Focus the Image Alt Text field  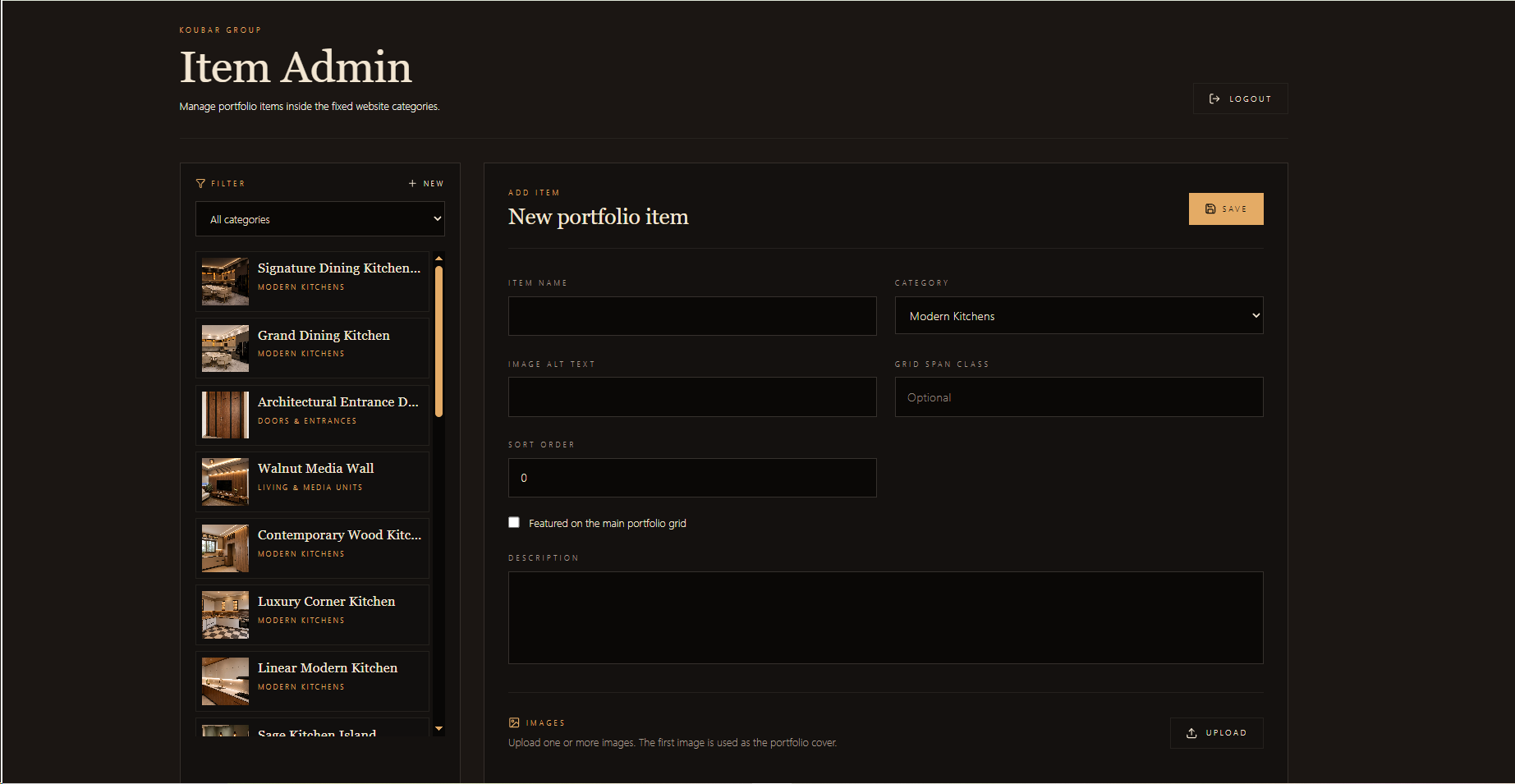pyautogui.click(x=692, y=397)
